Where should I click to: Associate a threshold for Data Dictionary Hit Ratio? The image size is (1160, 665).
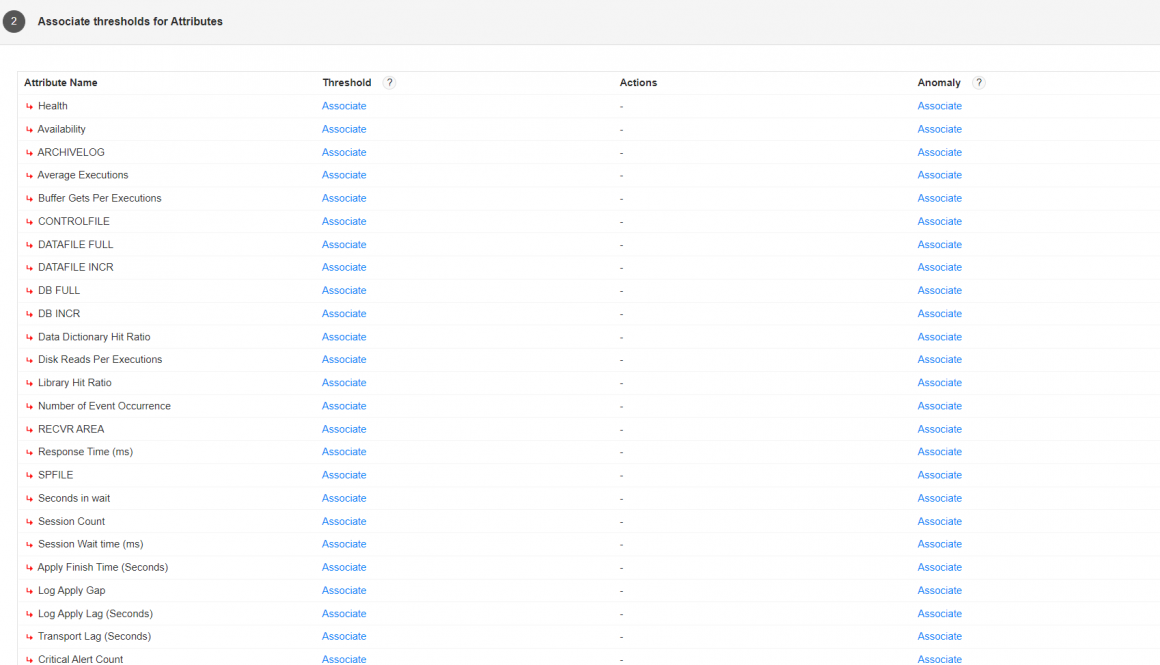pos(344,336)
